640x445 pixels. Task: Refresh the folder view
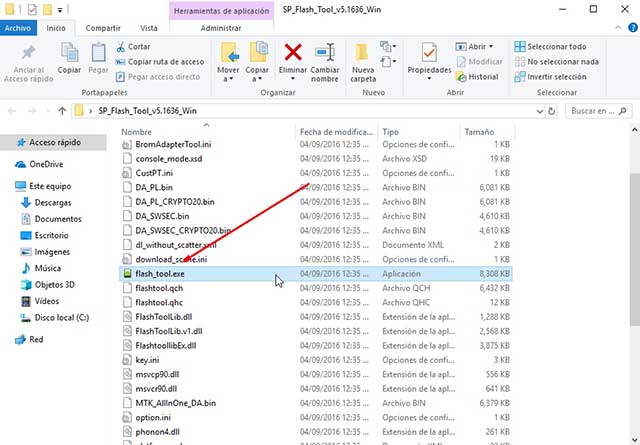click(551, 111)
